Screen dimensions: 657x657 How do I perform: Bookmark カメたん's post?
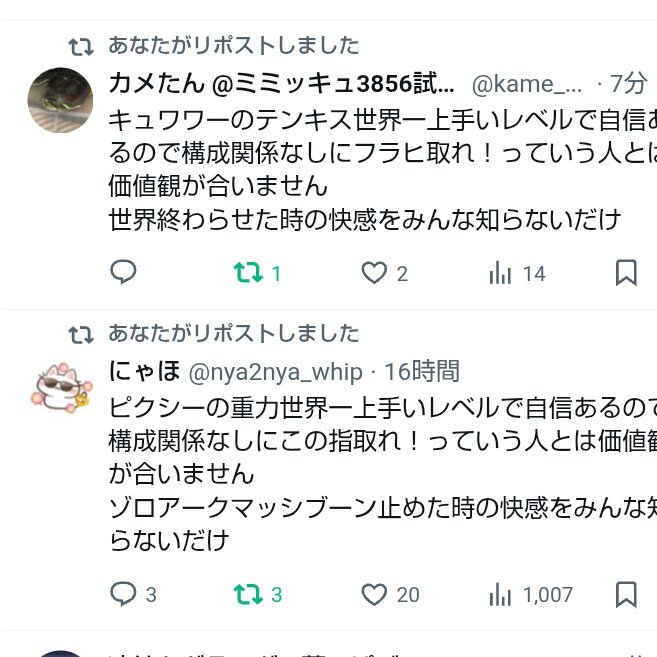coord(626,273)
